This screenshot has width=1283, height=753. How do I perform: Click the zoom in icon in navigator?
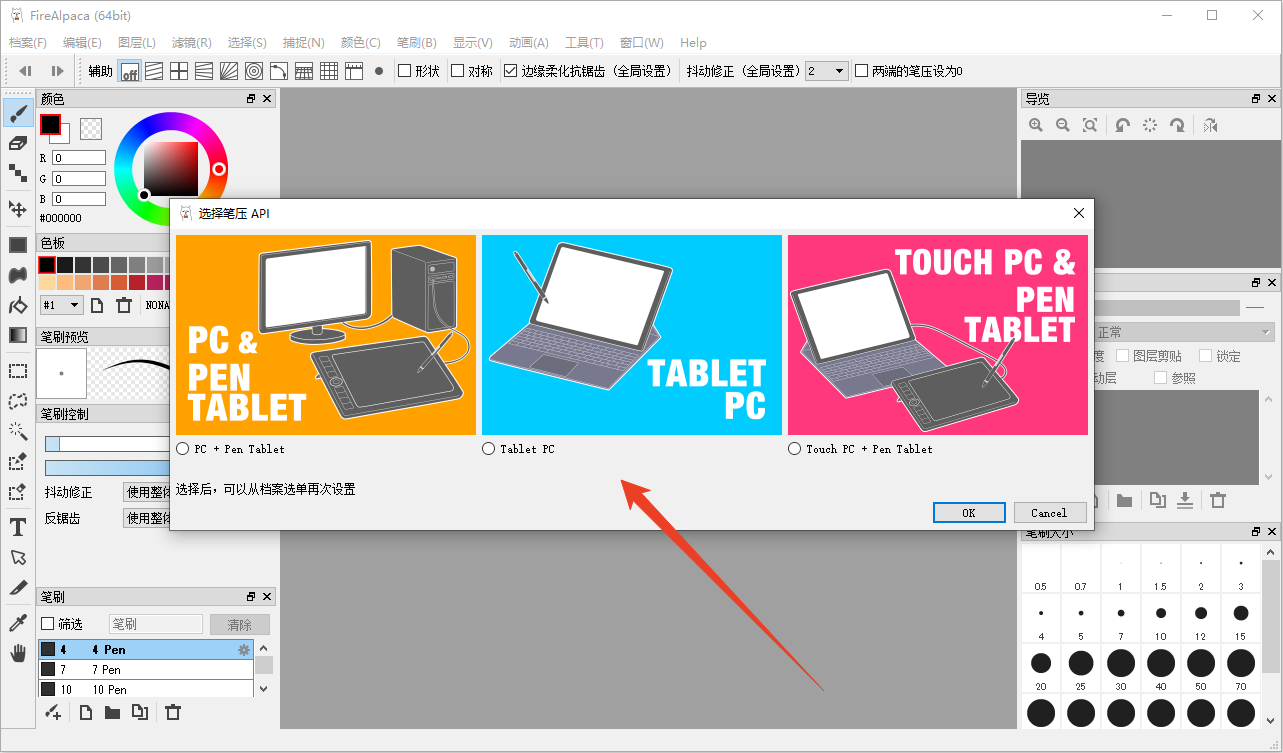(1036, 125)
